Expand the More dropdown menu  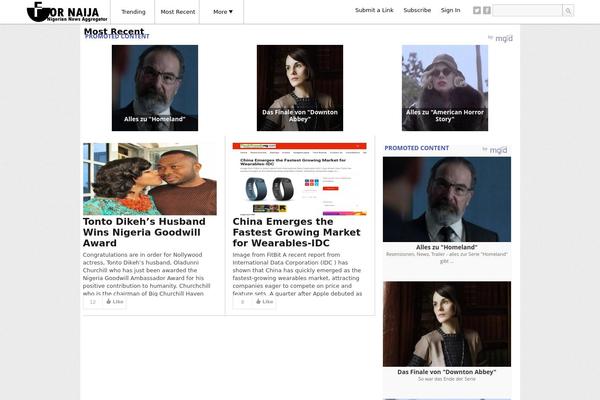click(223, 12)
